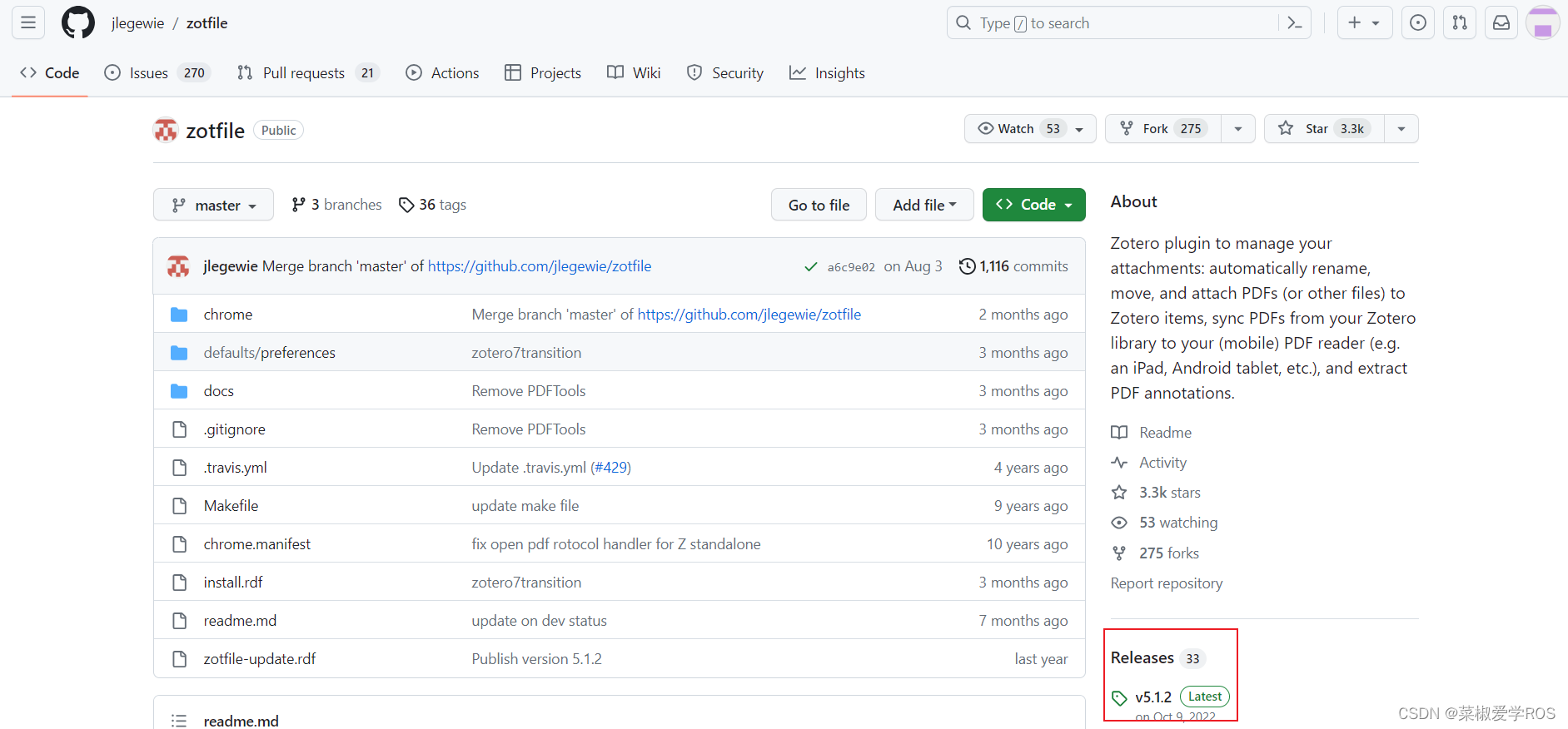Open the master branch selector
The height and width of the screenshot is (729, 1568).
[x=213, y=205]
